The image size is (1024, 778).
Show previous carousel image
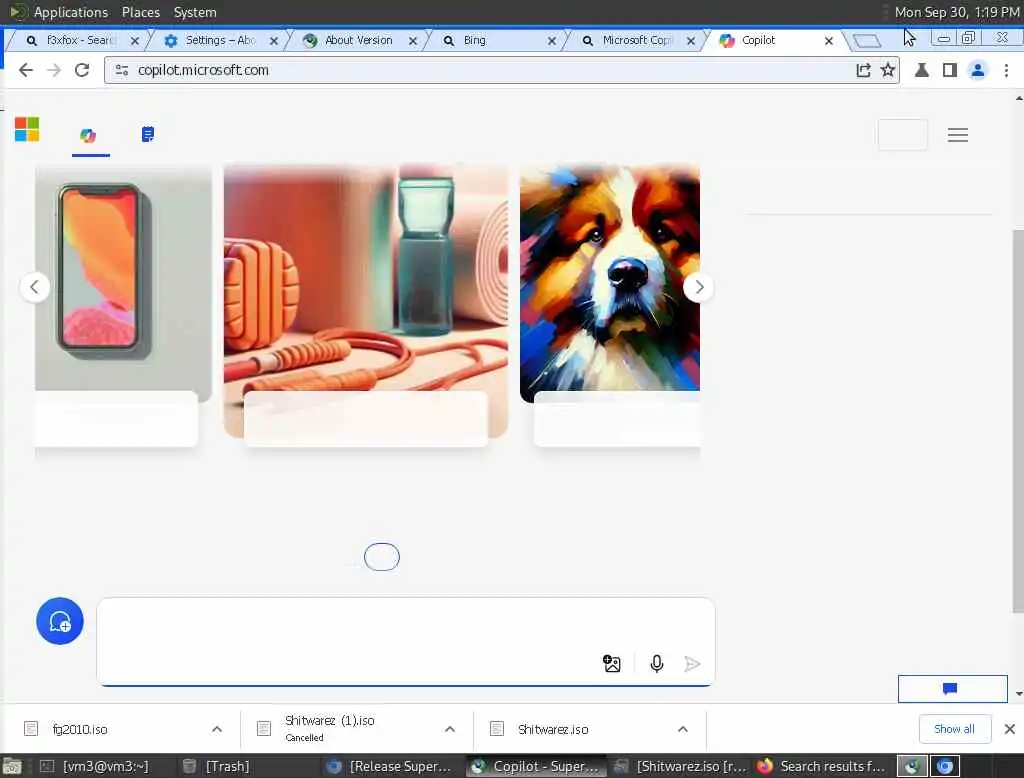35,287
